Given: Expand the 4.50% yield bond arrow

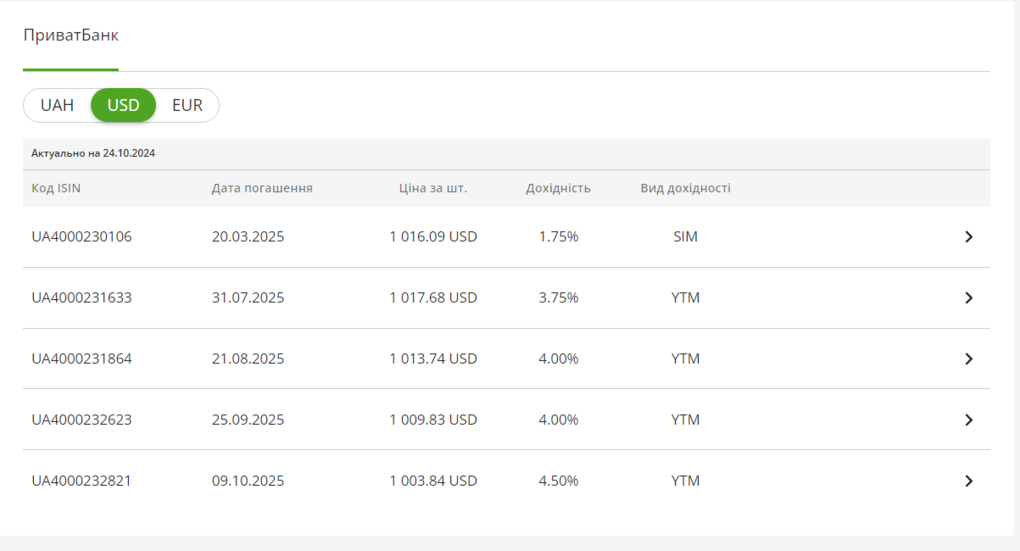Looking at the screenshot, I should coord(968,481).
